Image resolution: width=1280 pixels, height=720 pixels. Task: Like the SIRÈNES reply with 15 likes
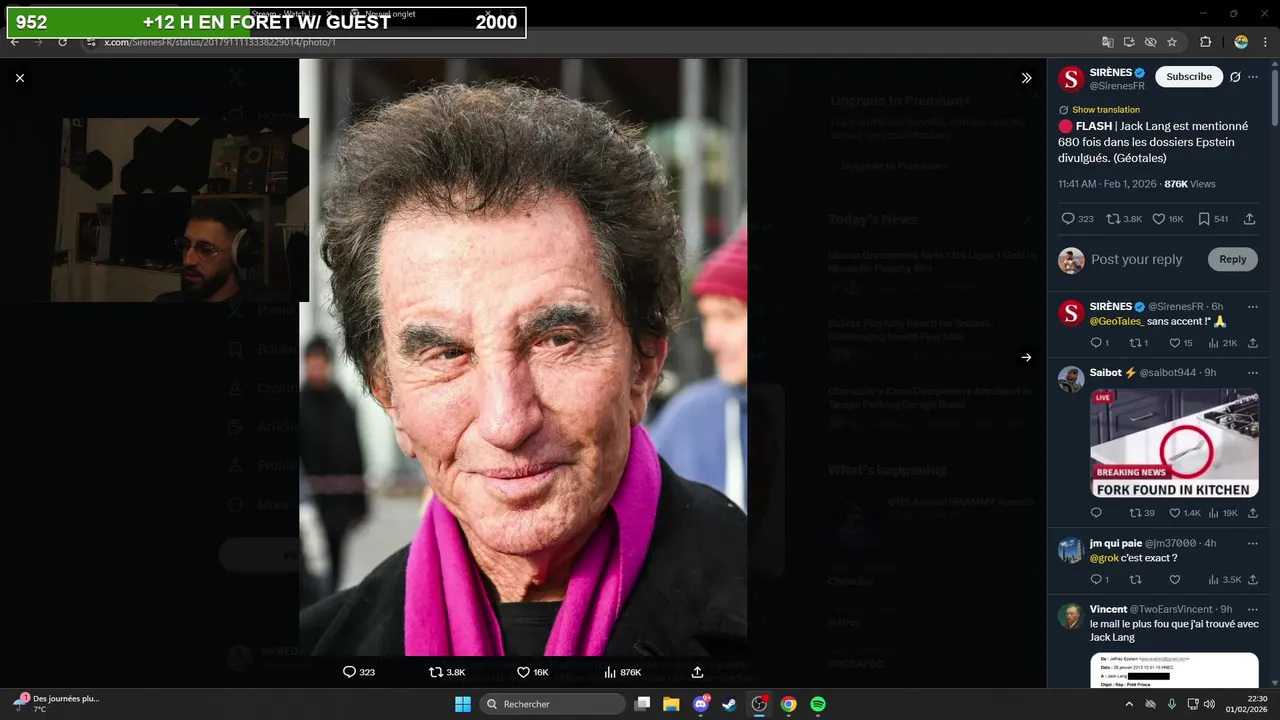[1174, 343]
